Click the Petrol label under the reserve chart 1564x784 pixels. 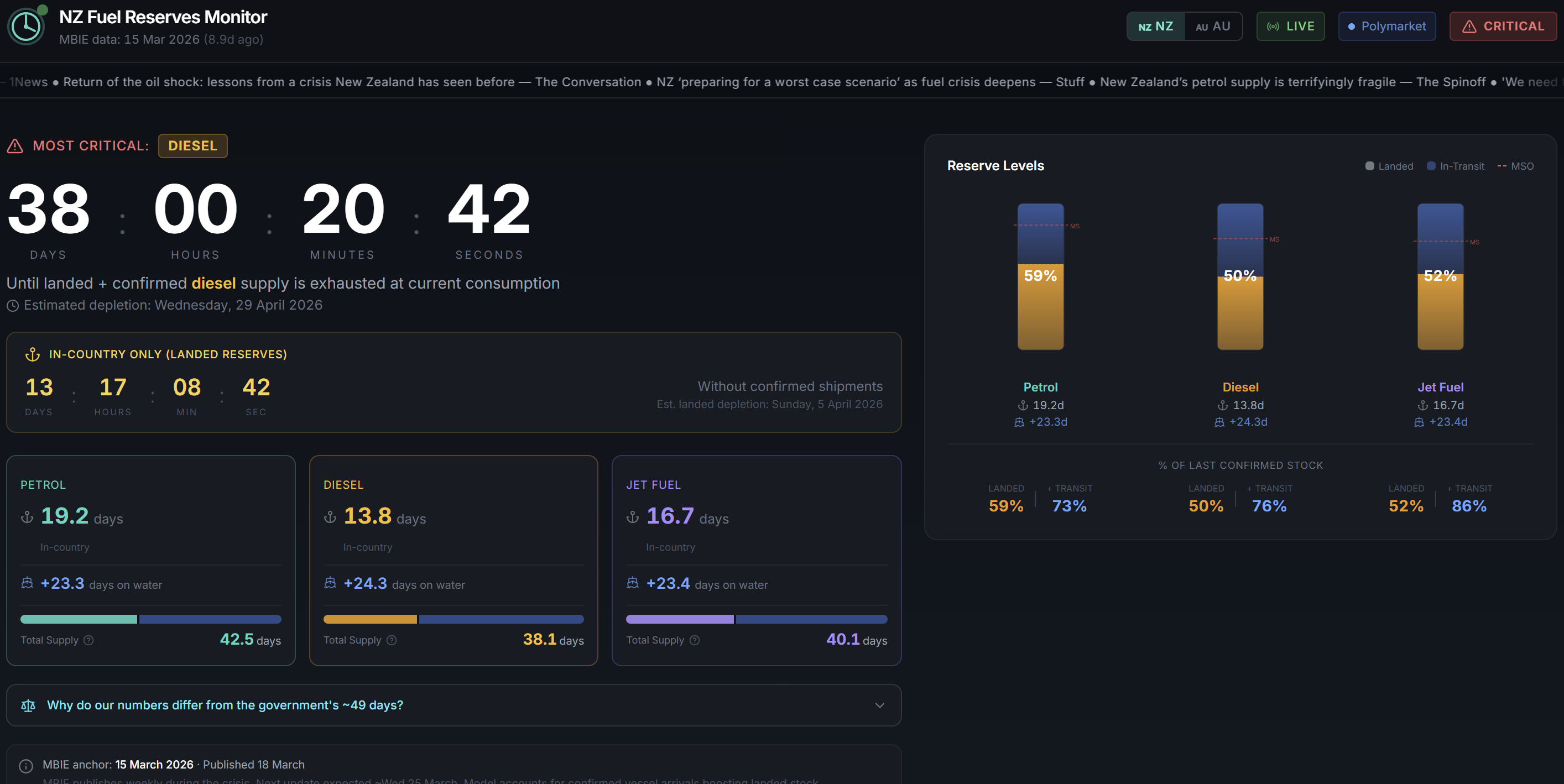(x=1041, y=387)
